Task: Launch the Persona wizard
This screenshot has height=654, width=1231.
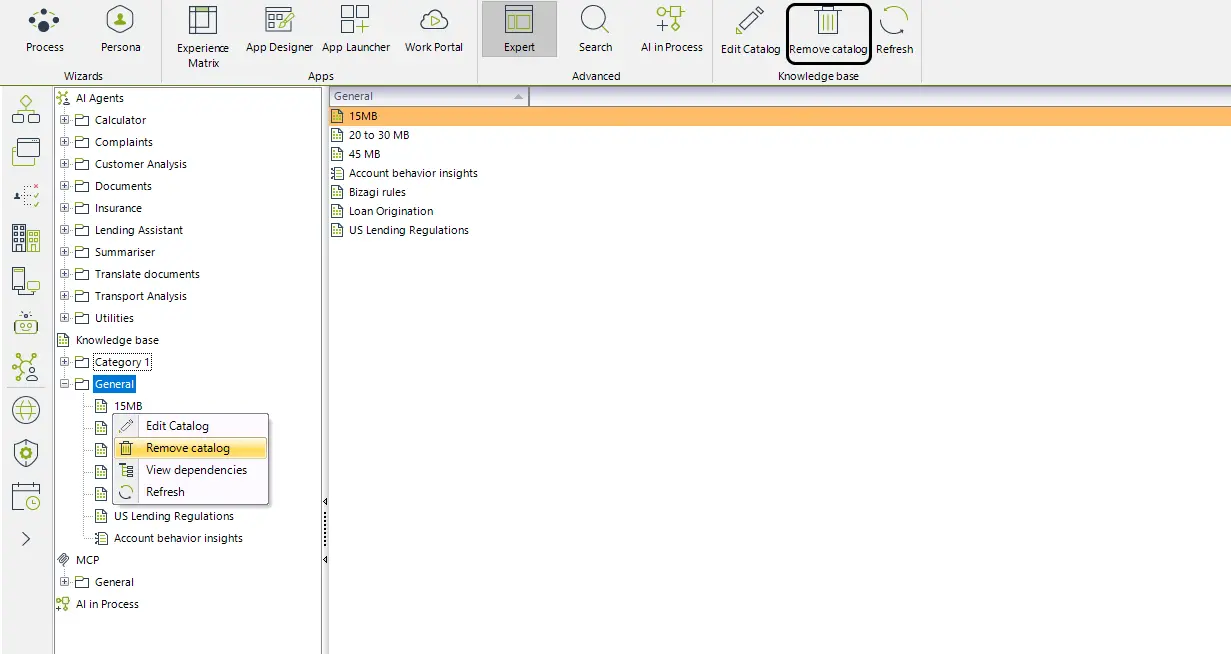Action: coord(121,30)
